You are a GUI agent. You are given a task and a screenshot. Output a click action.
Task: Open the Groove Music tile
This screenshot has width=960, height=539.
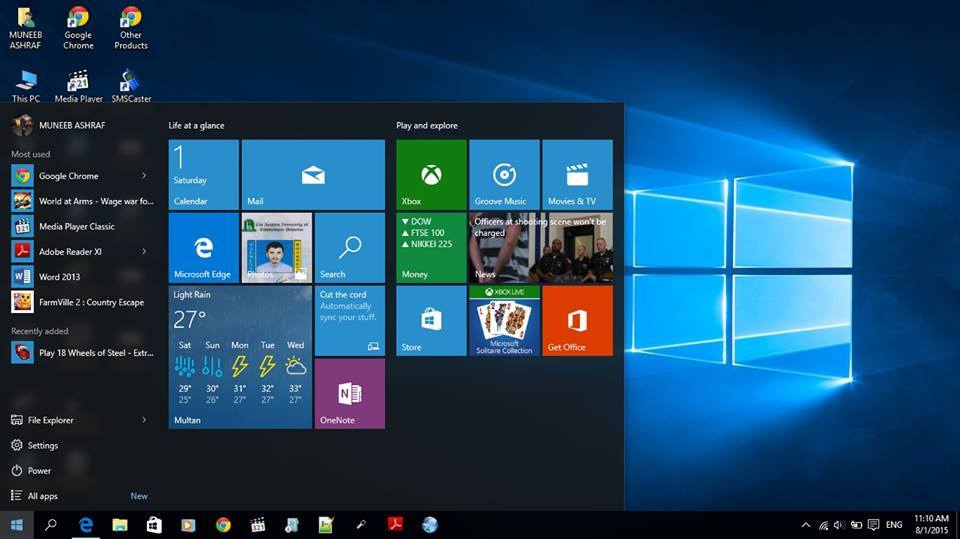504,175
